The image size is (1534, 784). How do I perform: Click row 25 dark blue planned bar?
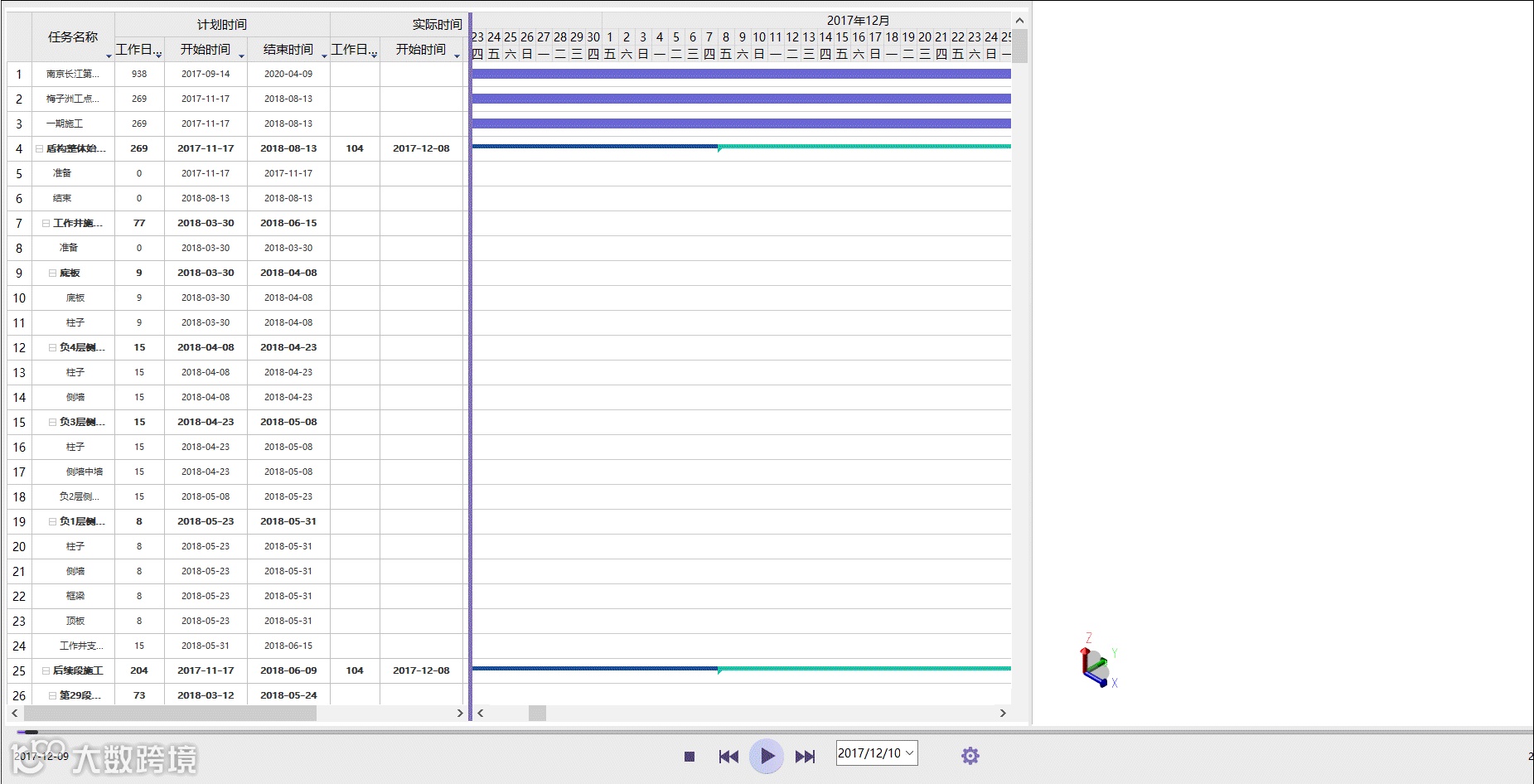(x=595, y=668)
